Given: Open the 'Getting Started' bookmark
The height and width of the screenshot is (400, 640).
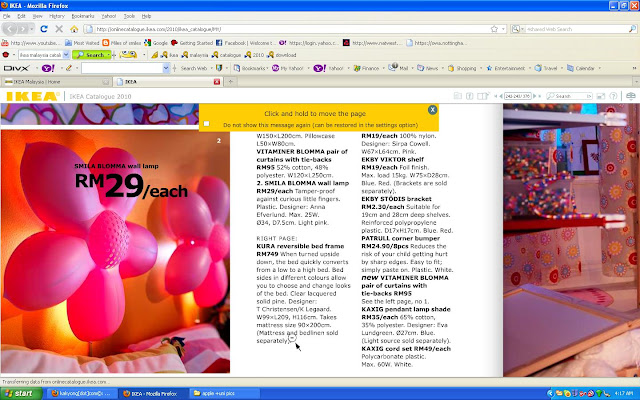Looking at the screenshot, I should tap(192, 43).
